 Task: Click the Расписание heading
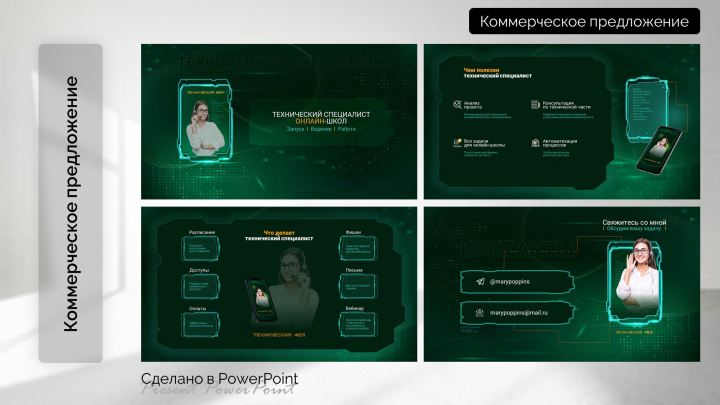[202, 232]
